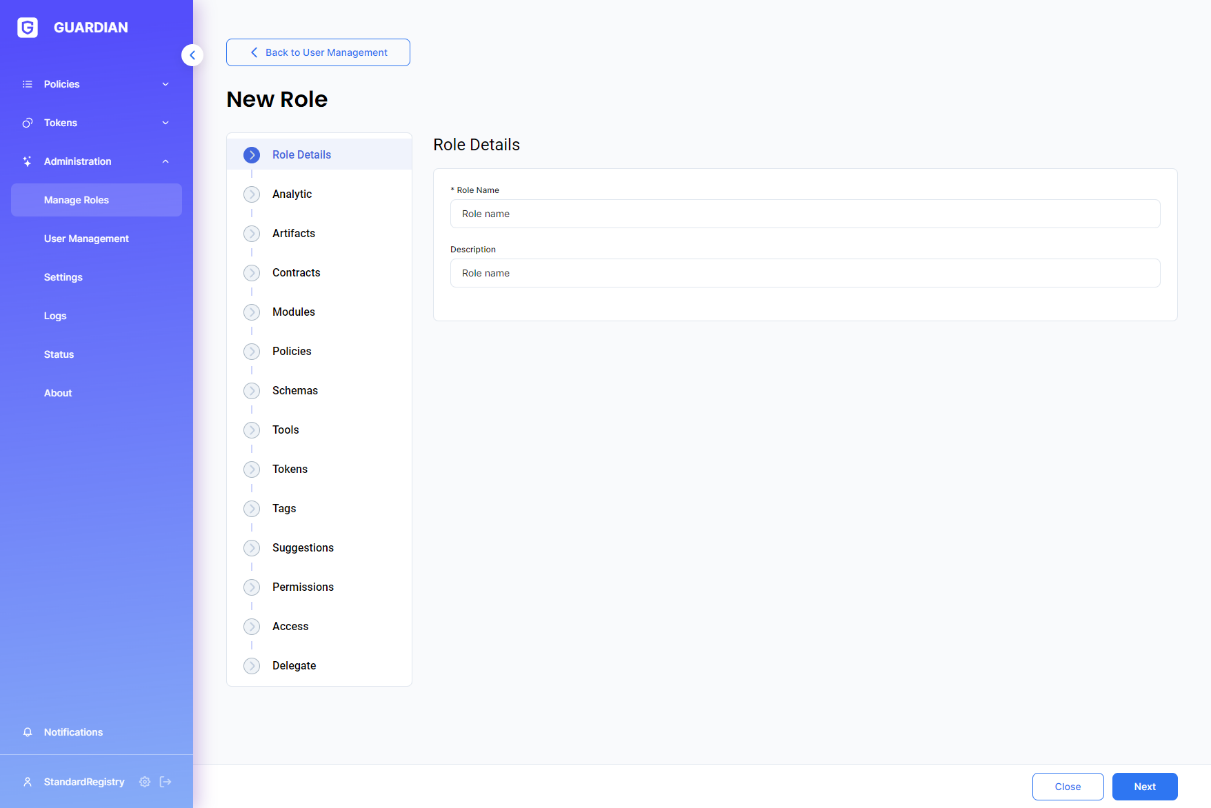This screenshot has width=1211, height=808.
Task: Click the StandardRegistry user icon
Action: click(28, 782)
